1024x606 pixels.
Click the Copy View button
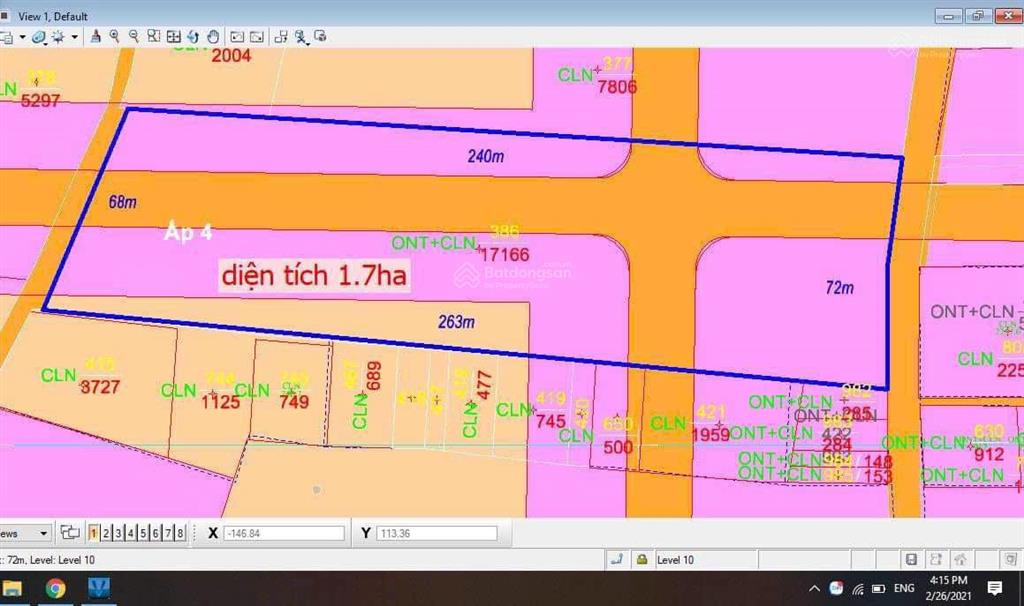pyautogui.click(x=281, y=36)
